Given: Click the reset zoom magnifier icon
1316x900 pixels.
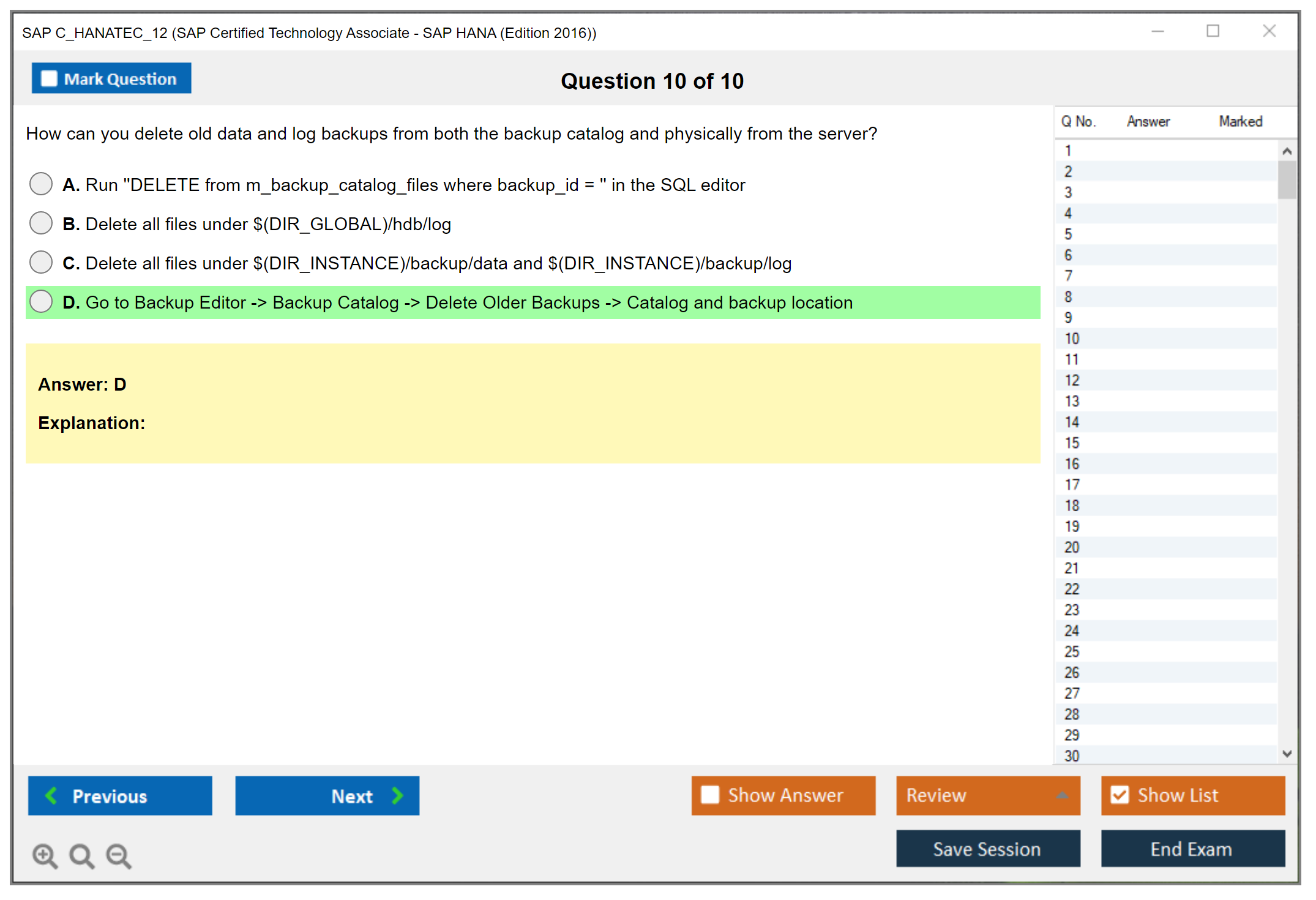Looking at the screenshot, I should point(81,855).
